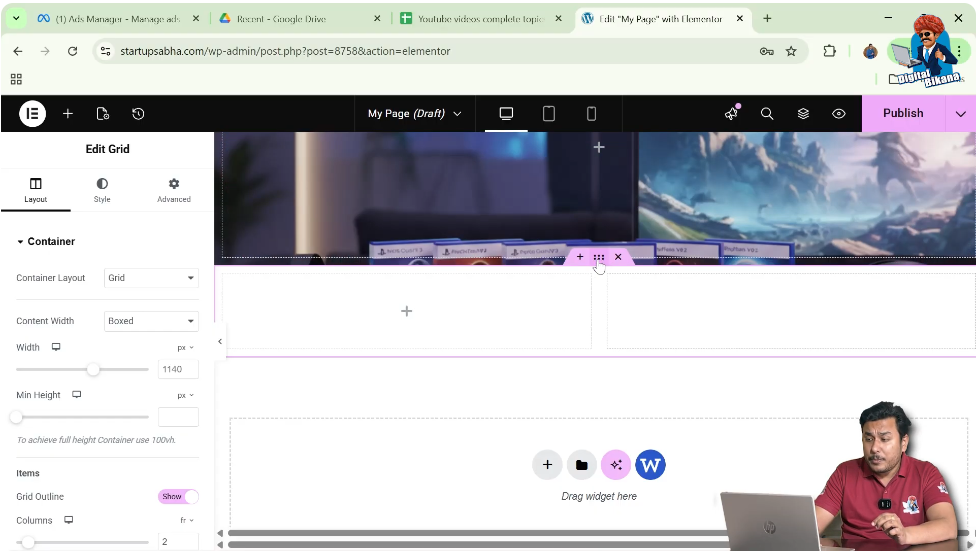Click the Min Height responsive device icon
The height and width of the screenshot is (553, 980).
[x=77, y=395]
